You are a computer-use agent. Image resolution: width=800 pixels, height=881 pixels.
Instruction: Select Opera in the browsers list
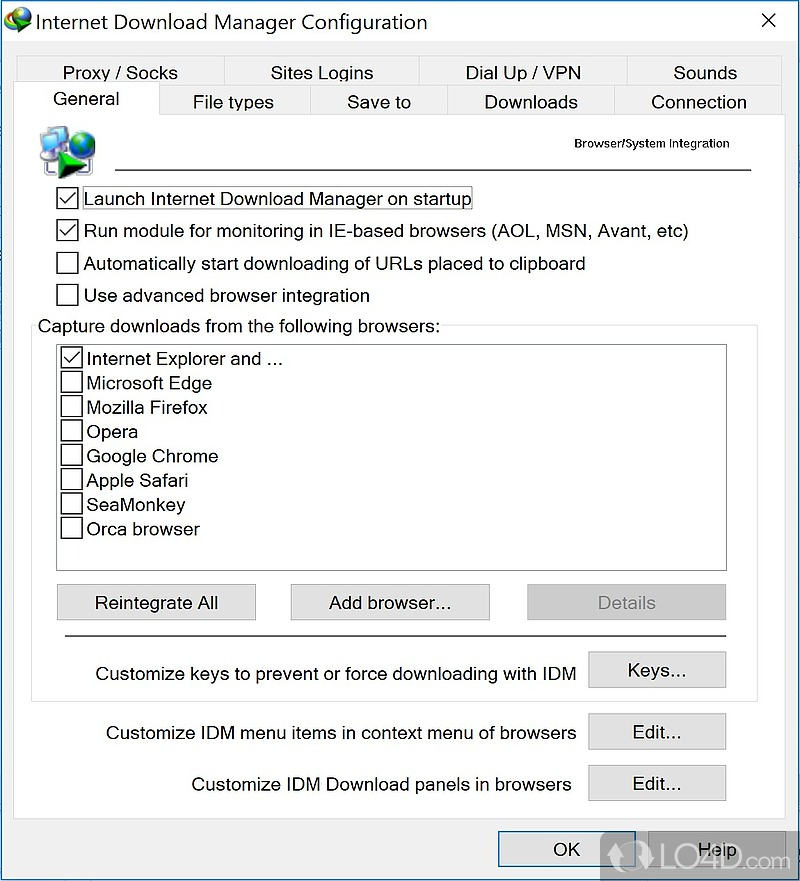[112, 432]
